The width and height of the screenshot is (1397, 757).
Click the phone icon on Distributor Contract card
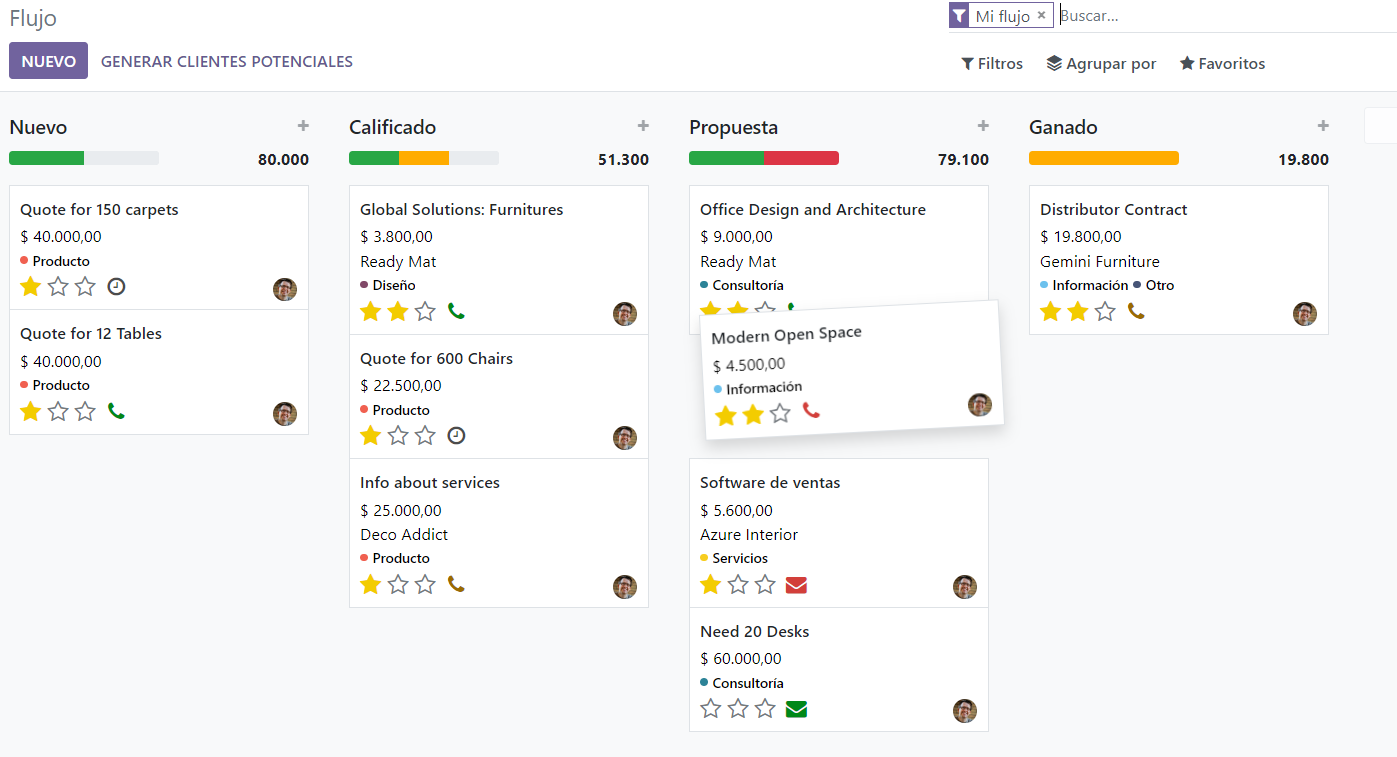[1137, 311]
